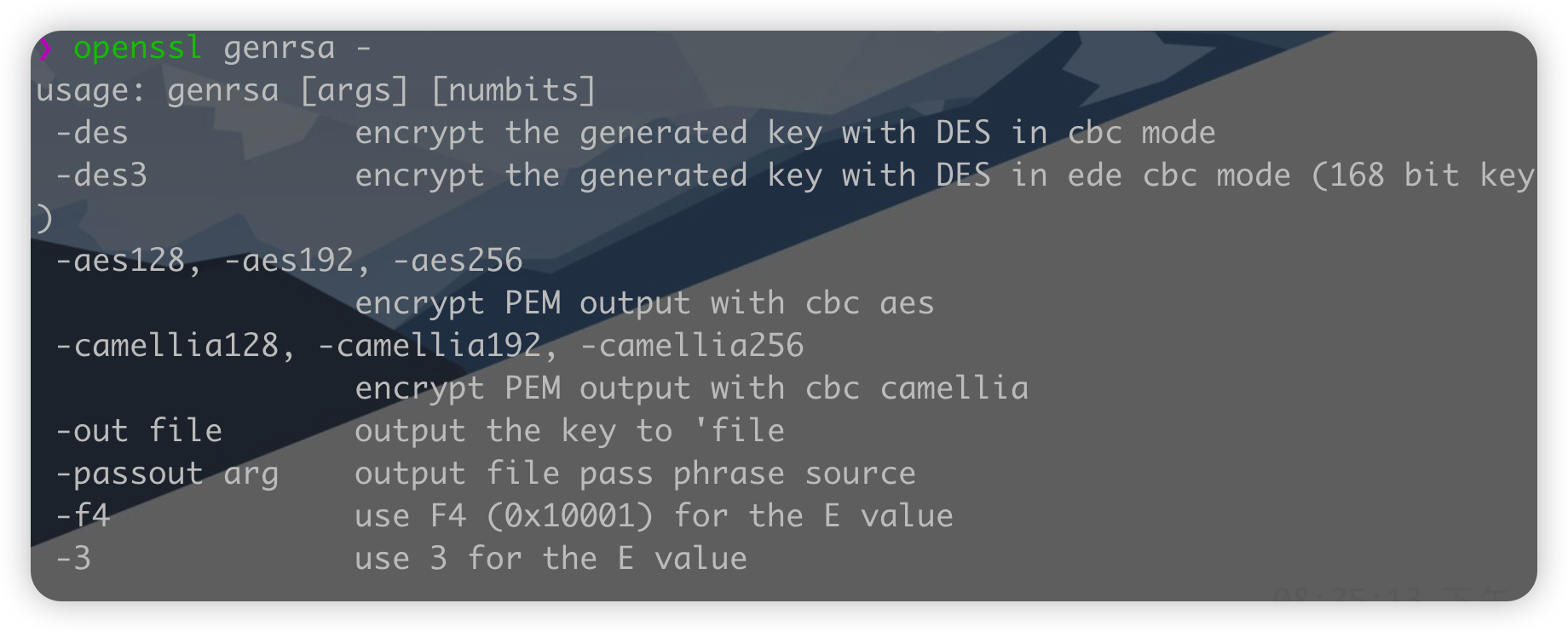Click the -3 option flag
1568x632 pixels.
click(x=73, y=559)
